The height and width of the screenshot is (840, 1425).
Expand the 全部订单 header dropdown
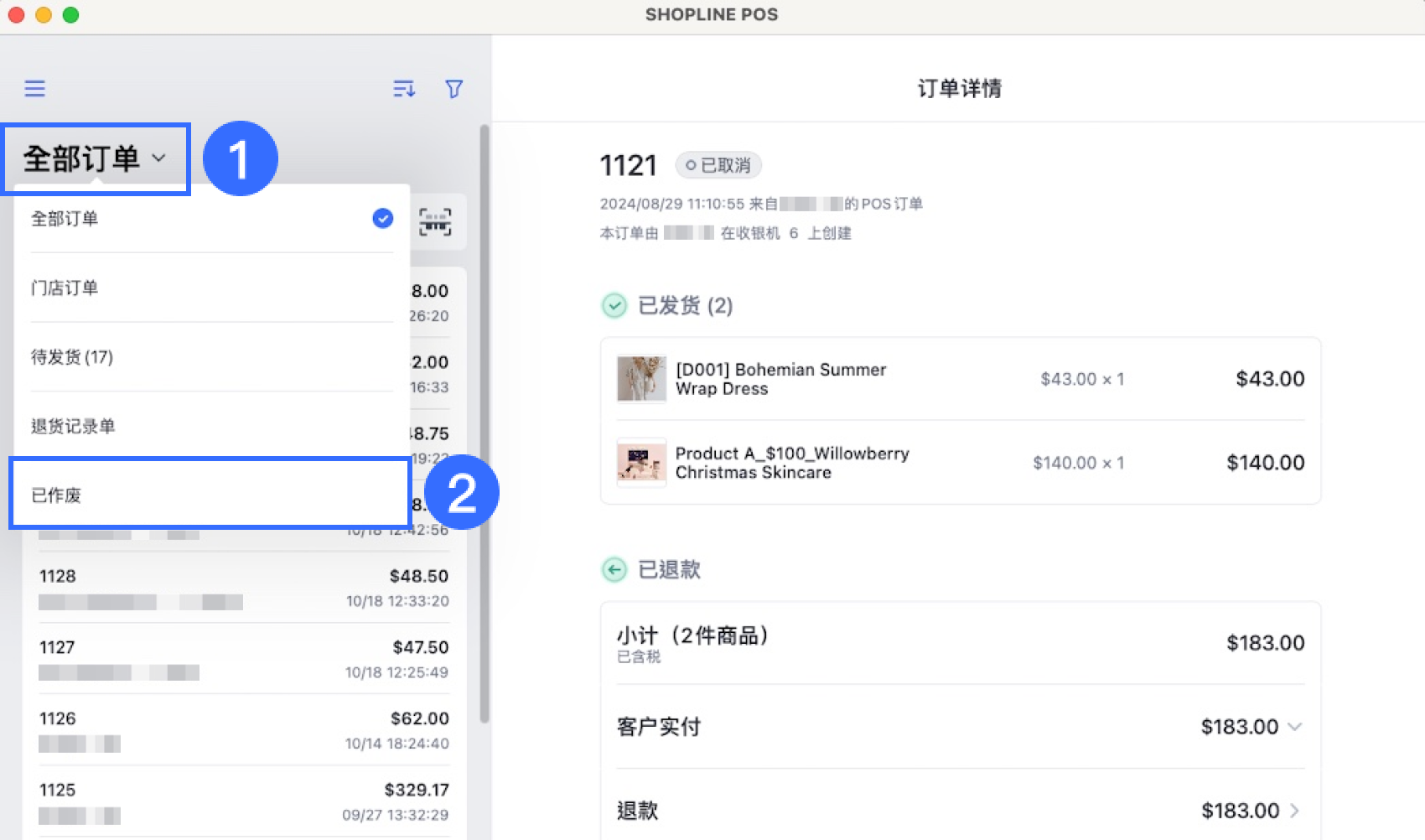tap(96, 158)
